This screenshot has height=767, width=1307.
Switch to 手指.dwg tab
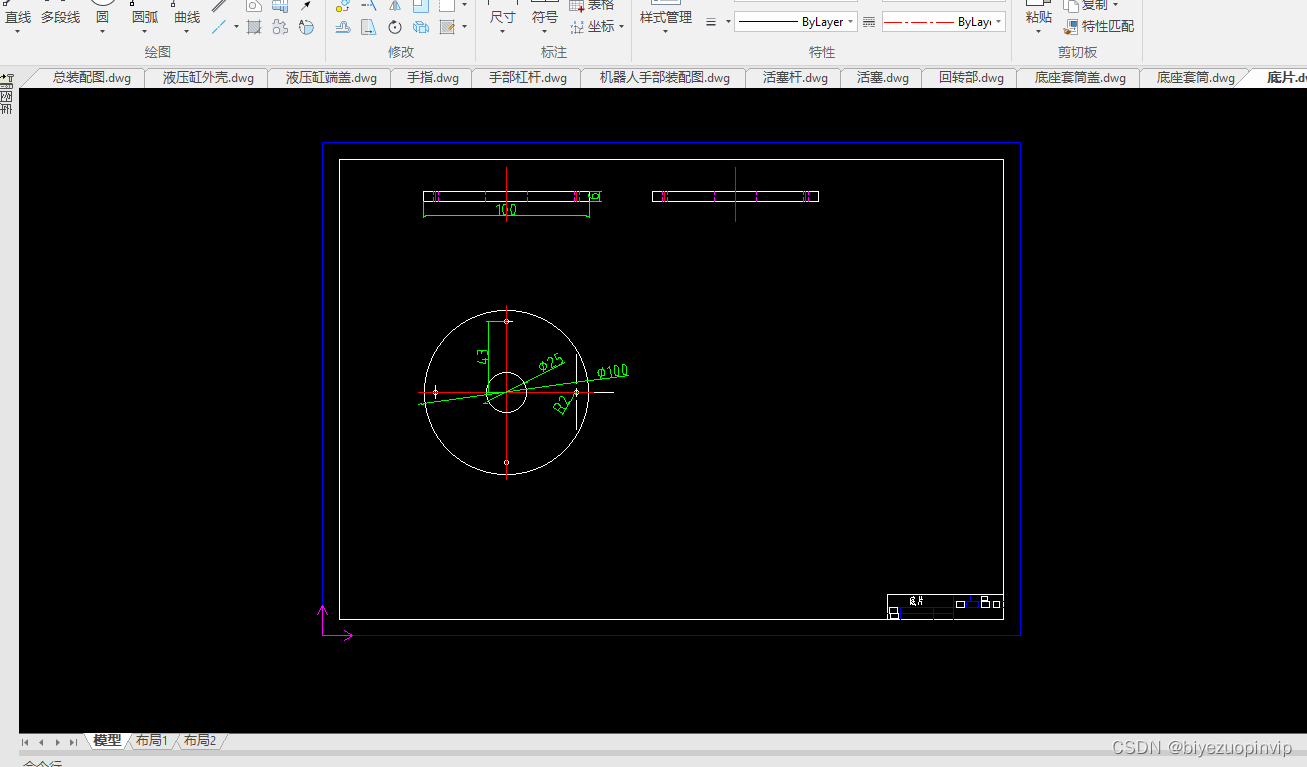tap(433, 77)
